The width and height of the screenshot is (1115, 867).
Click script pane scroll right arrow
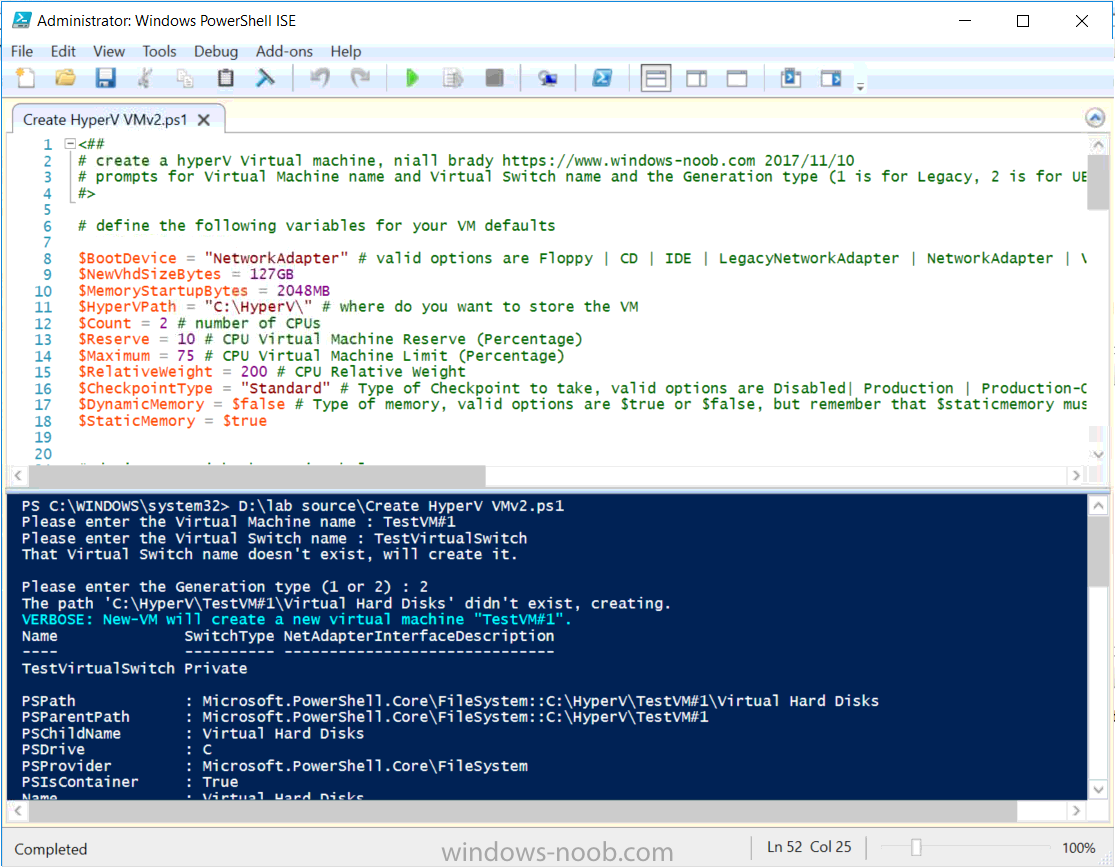[1076, 475]
